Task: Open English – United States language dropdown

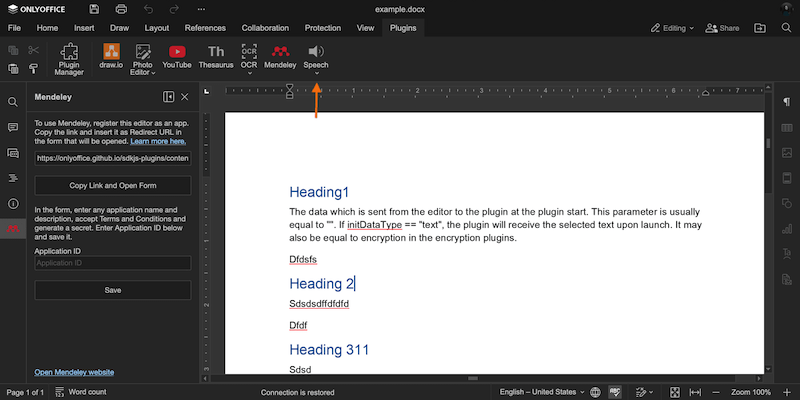Action: [x=541, y=392]
